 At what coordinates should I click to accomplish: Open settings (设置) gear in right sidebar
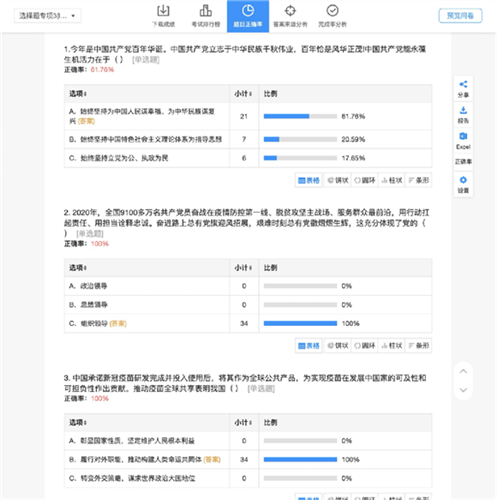point(463,185)
